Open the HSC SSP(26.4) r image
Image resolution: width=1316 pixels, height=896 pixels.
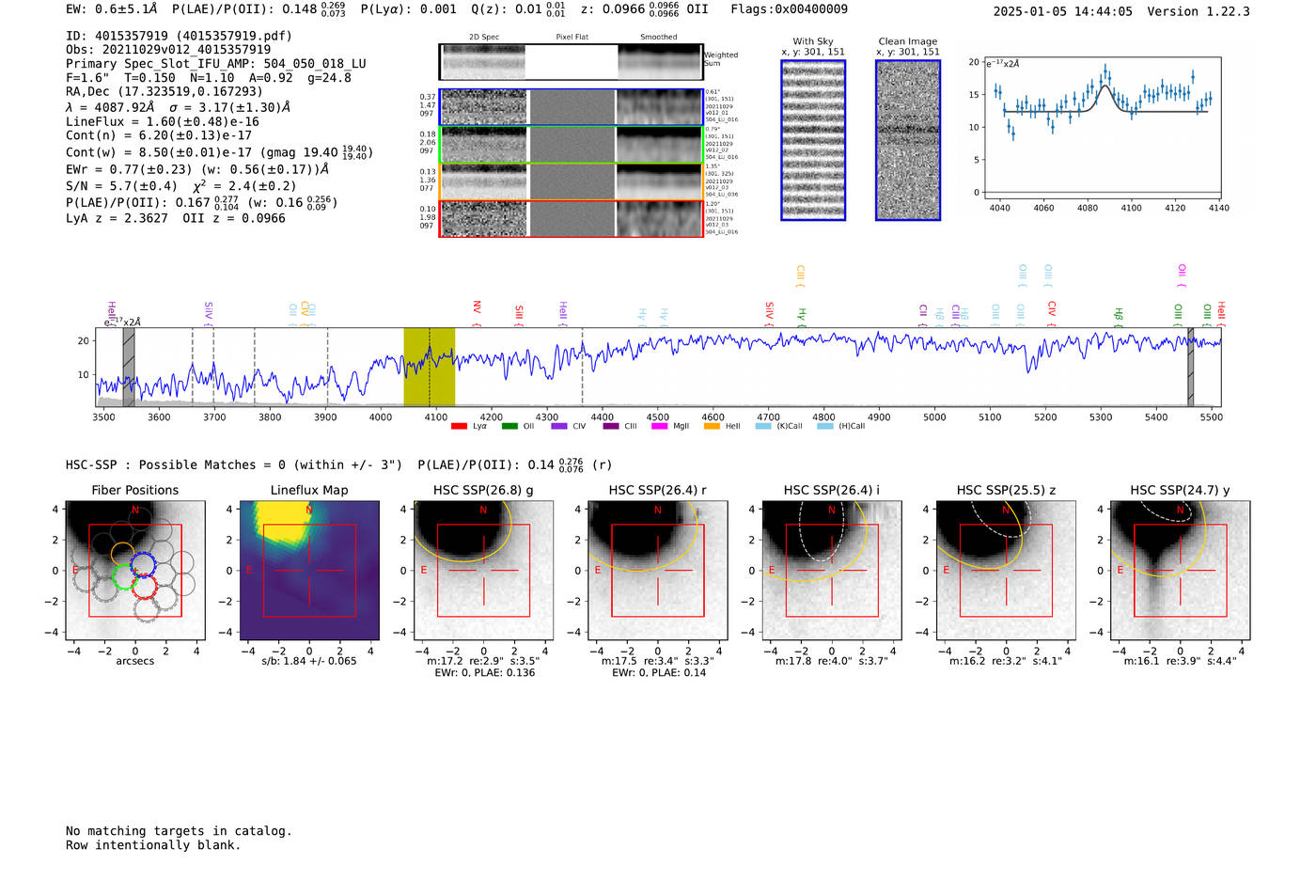(x=657, y=570)
